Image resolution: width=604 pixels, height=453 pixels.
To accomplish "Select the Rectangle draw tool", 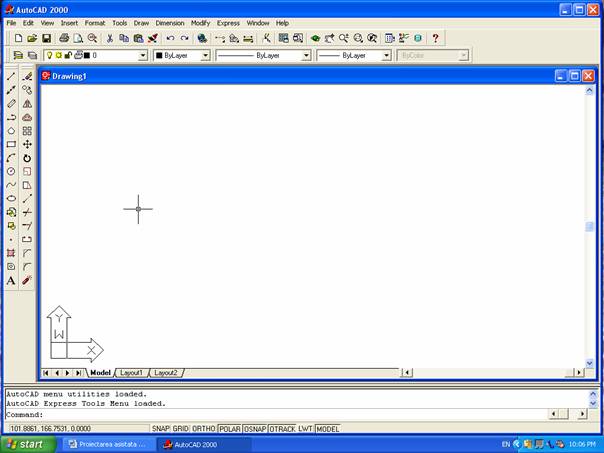I will (11, 144).
